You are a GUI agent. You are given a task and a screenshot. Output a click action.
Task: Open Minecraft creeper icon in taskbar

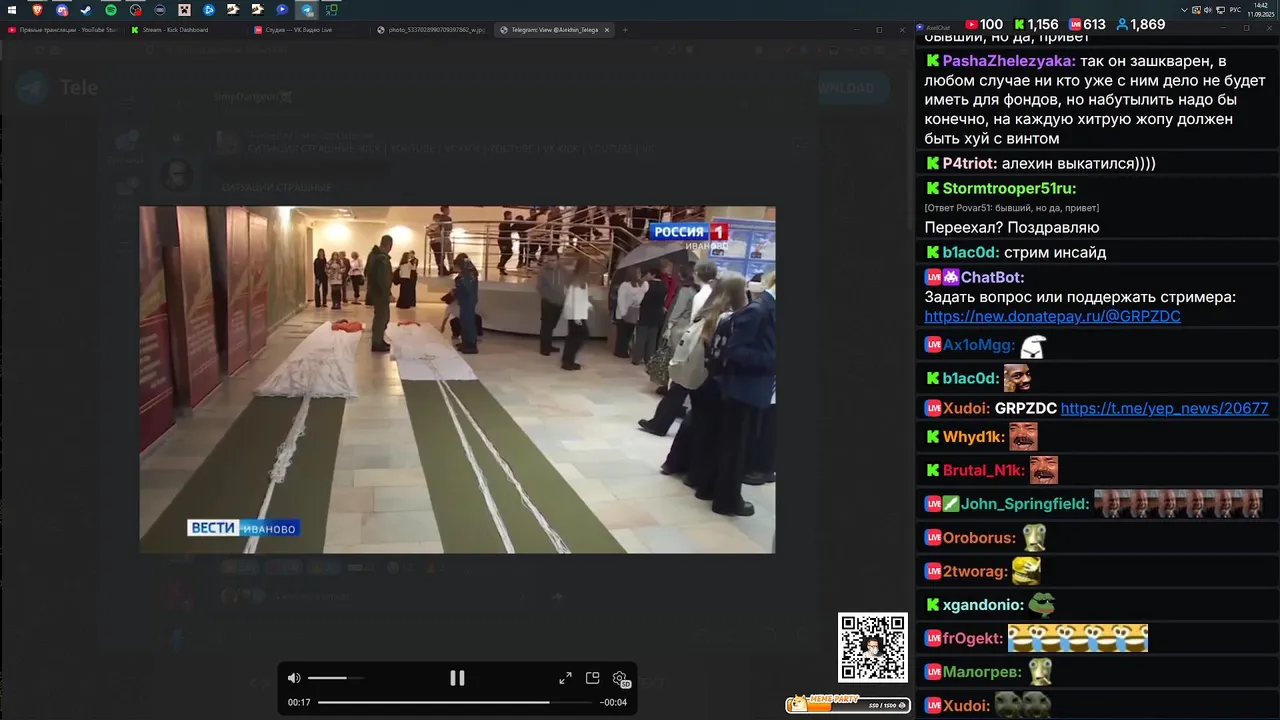[184, 10]
